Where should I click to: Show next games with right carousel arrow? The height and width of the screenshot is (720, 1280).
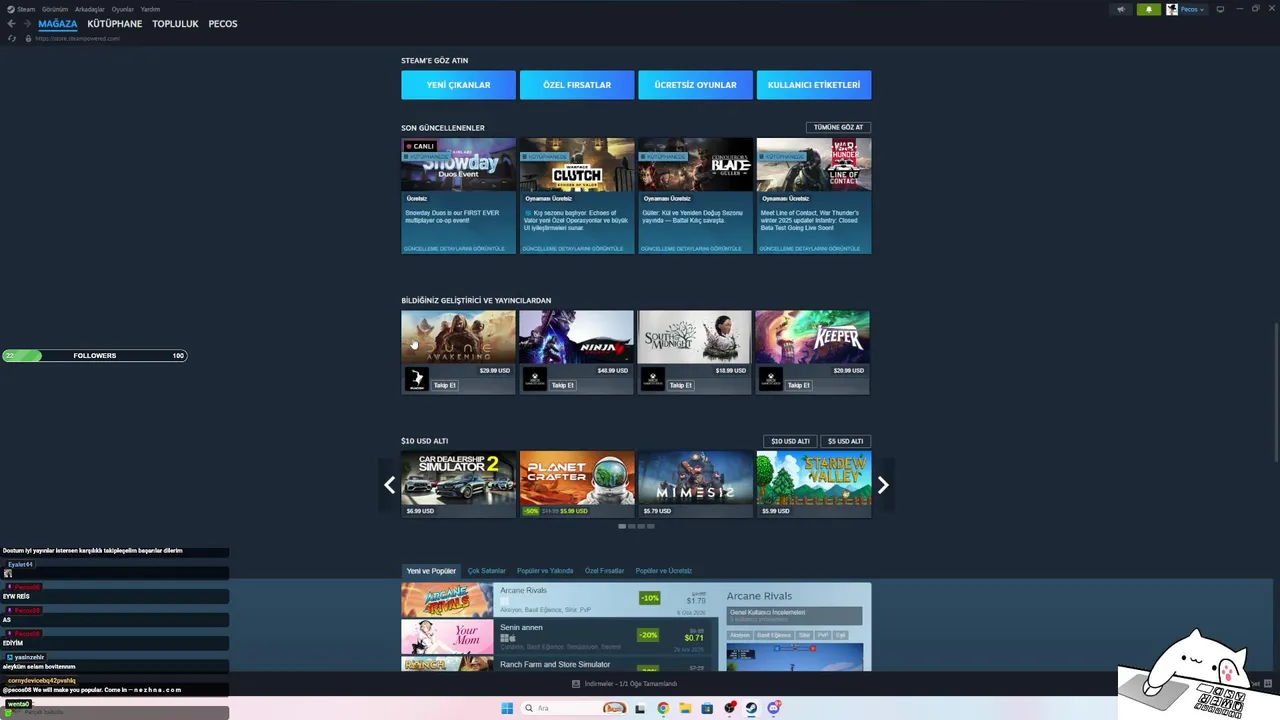pyautogui.click(x=883, y=485)
